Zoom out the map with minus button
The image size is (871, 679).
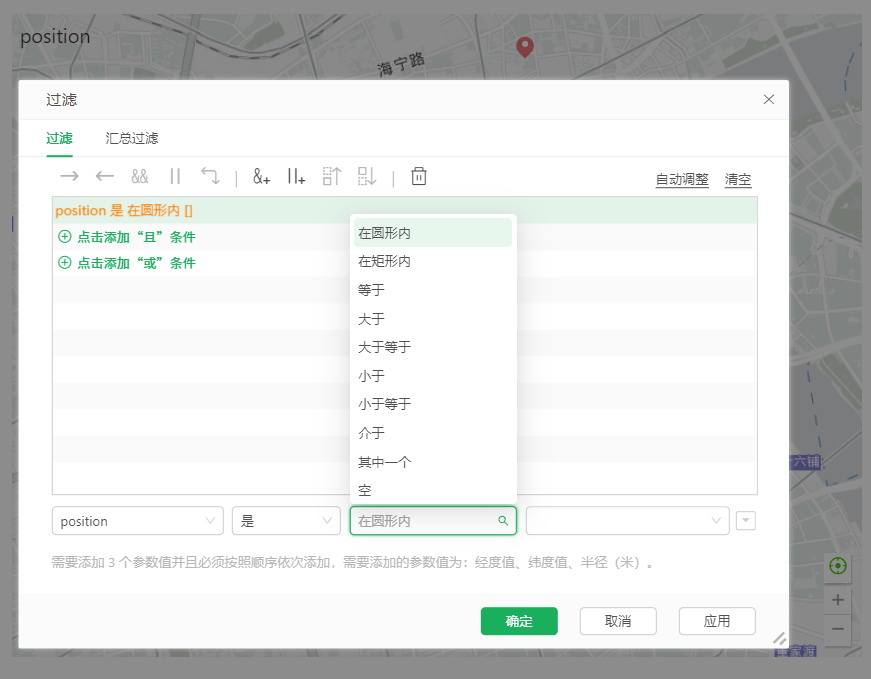(838, 630)
